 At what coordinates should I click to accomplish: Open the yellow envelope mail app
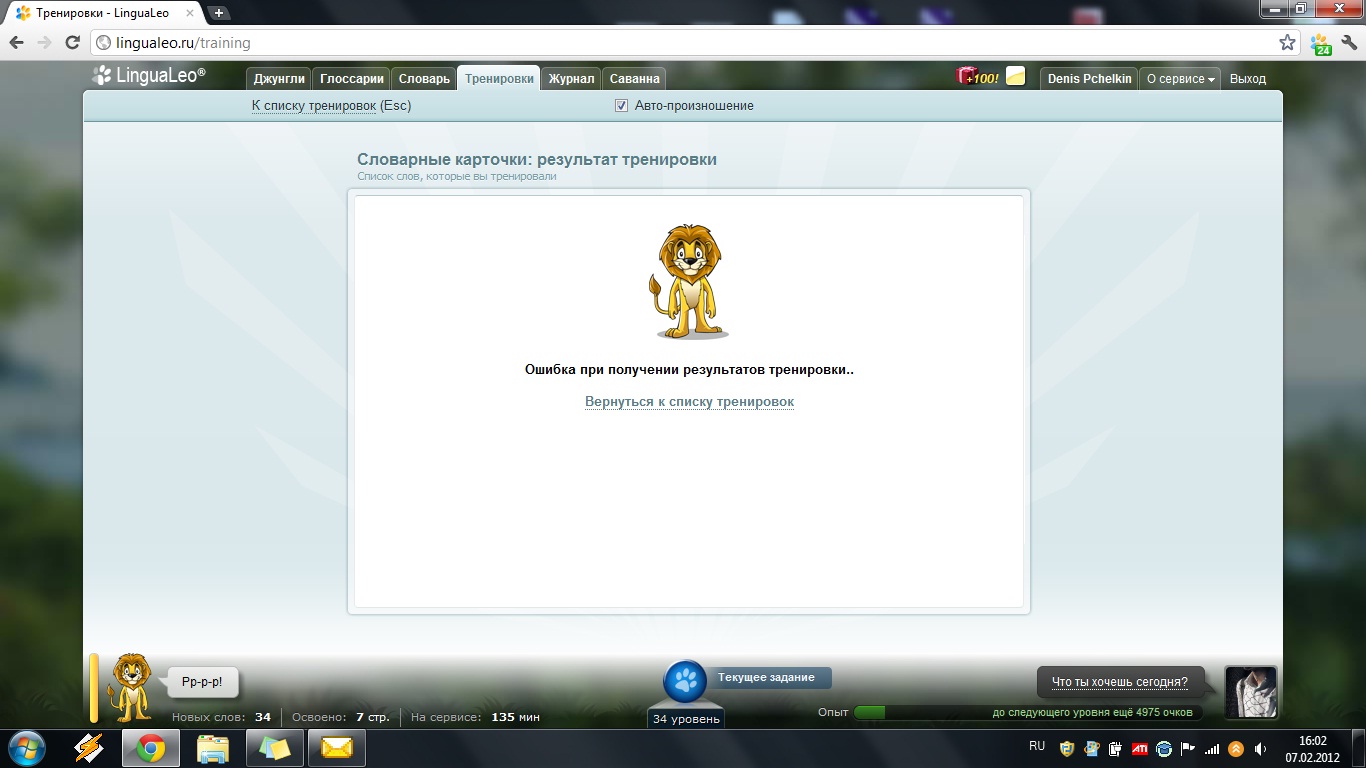point(337,748)
